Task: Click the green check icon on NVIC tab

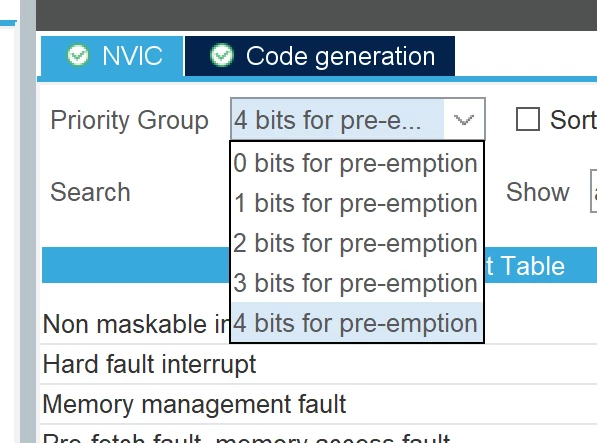Action: 78,56
